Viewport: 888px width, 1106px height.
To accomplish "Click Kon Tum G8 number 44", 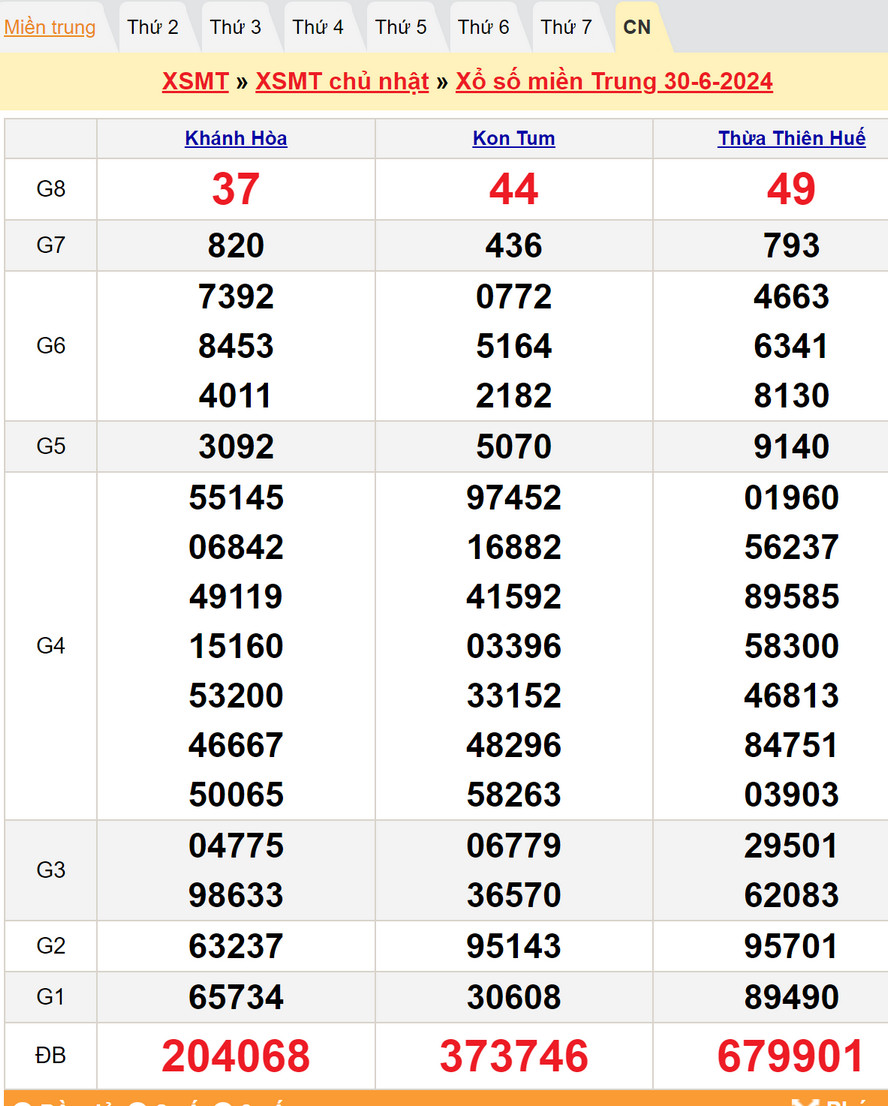I will [514, 189].
